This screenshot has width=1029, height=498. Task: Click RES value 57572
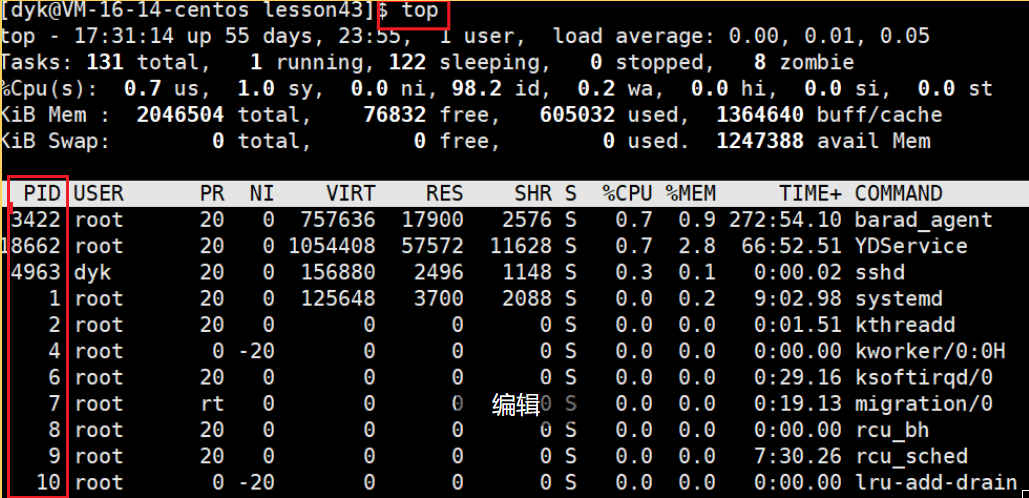[x=432, y=246]
